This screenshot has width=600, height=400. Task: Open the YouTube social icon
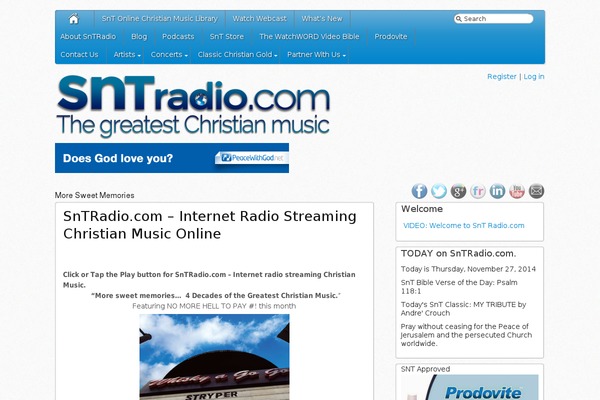point(517,191)
